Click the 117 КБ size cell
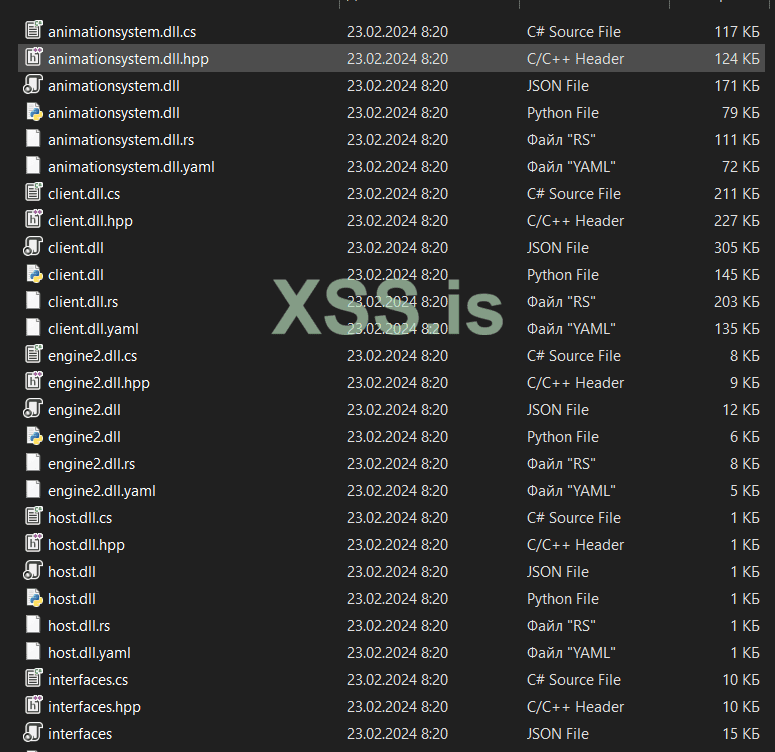The height and width of the screenshot is (752, 775). [x=737, y=32]
